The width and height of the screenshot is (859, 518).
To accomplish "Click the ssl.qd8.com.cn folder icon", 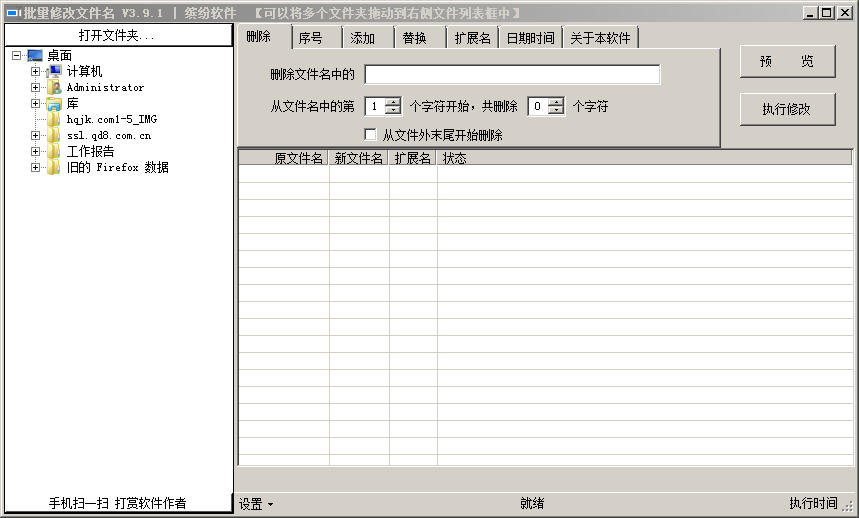I will 54,136.
